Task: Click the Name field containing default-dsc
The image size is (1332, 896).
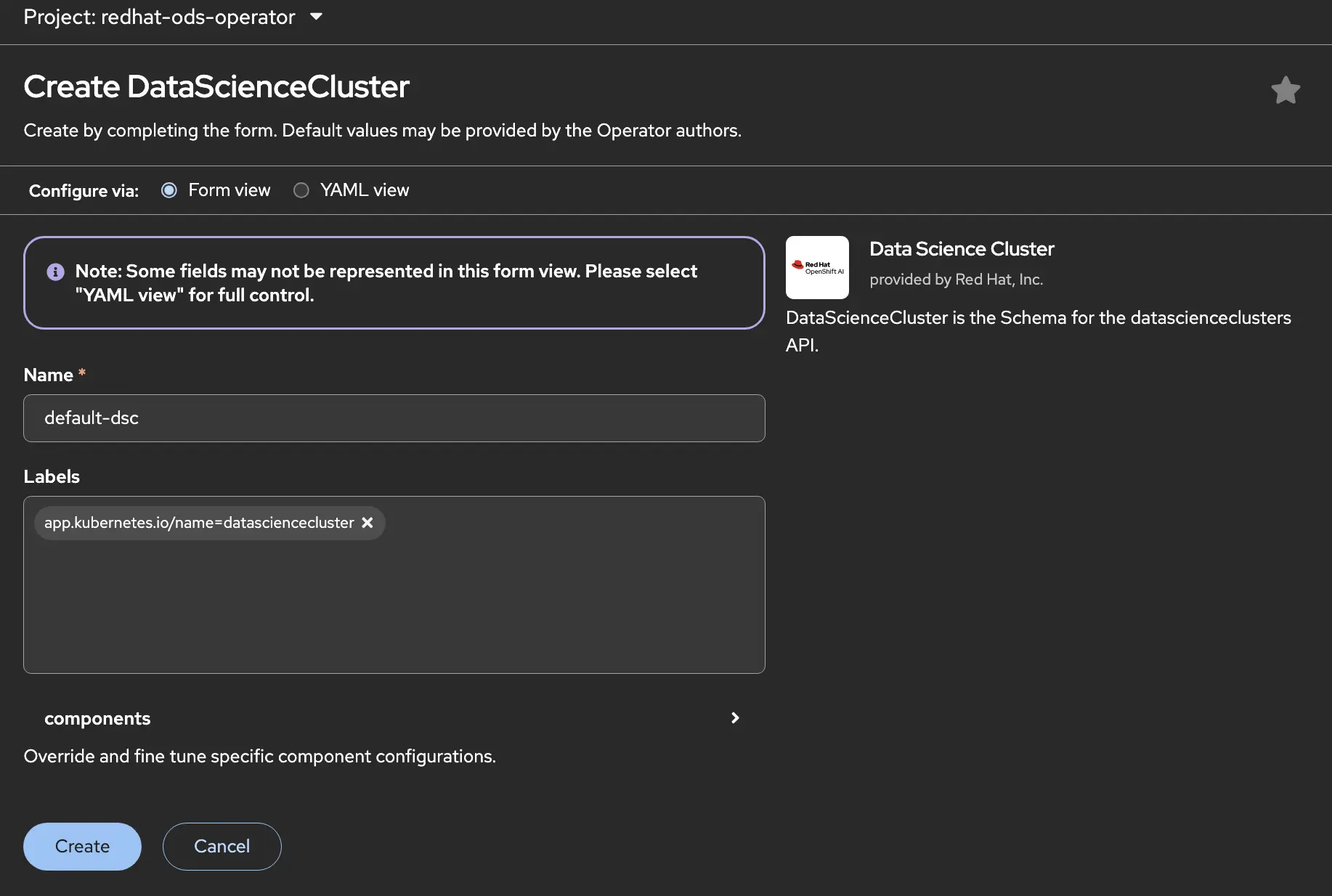Action: [x=394, y=418]
